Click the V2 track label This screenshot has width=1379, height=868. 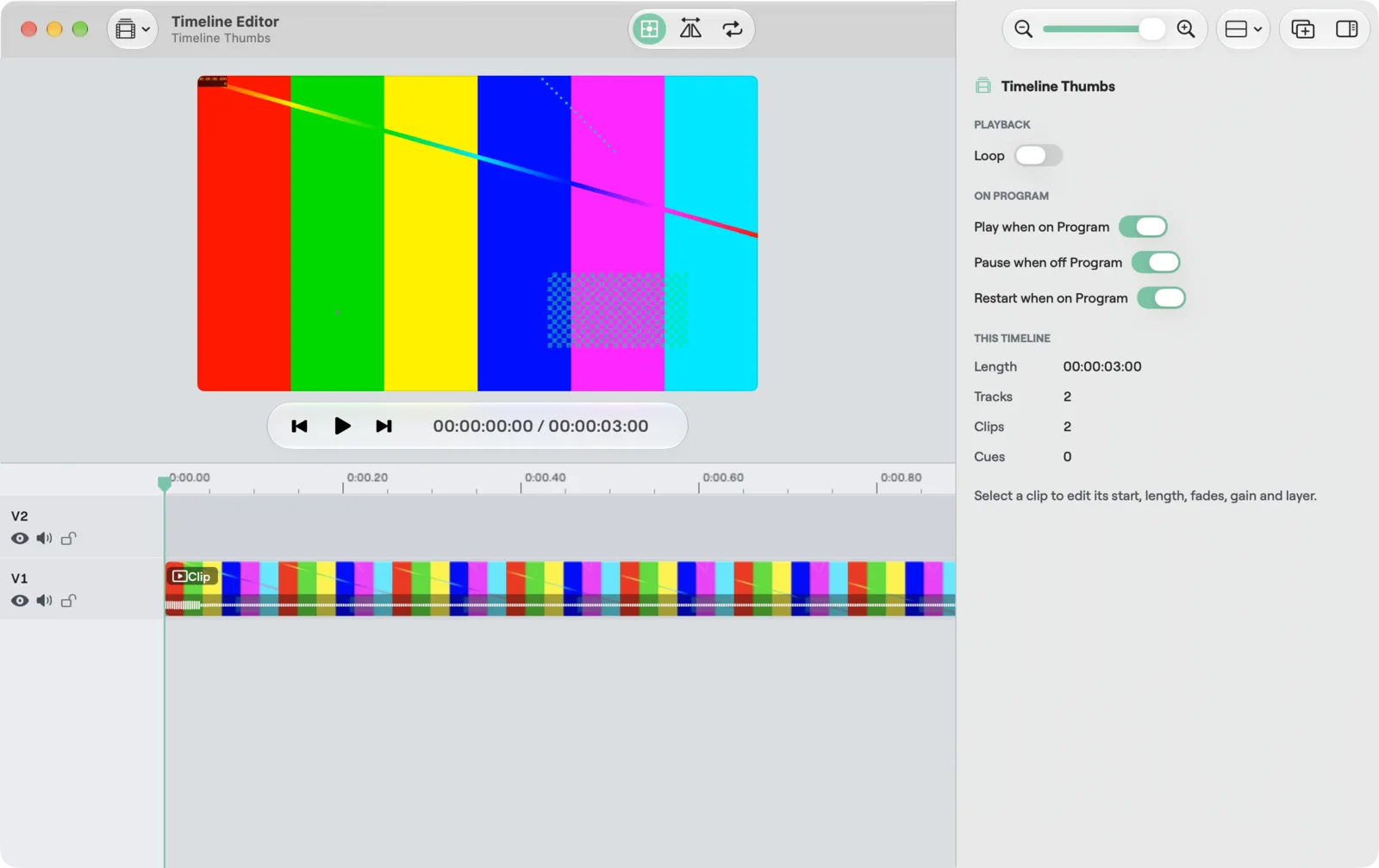[19, 516]
